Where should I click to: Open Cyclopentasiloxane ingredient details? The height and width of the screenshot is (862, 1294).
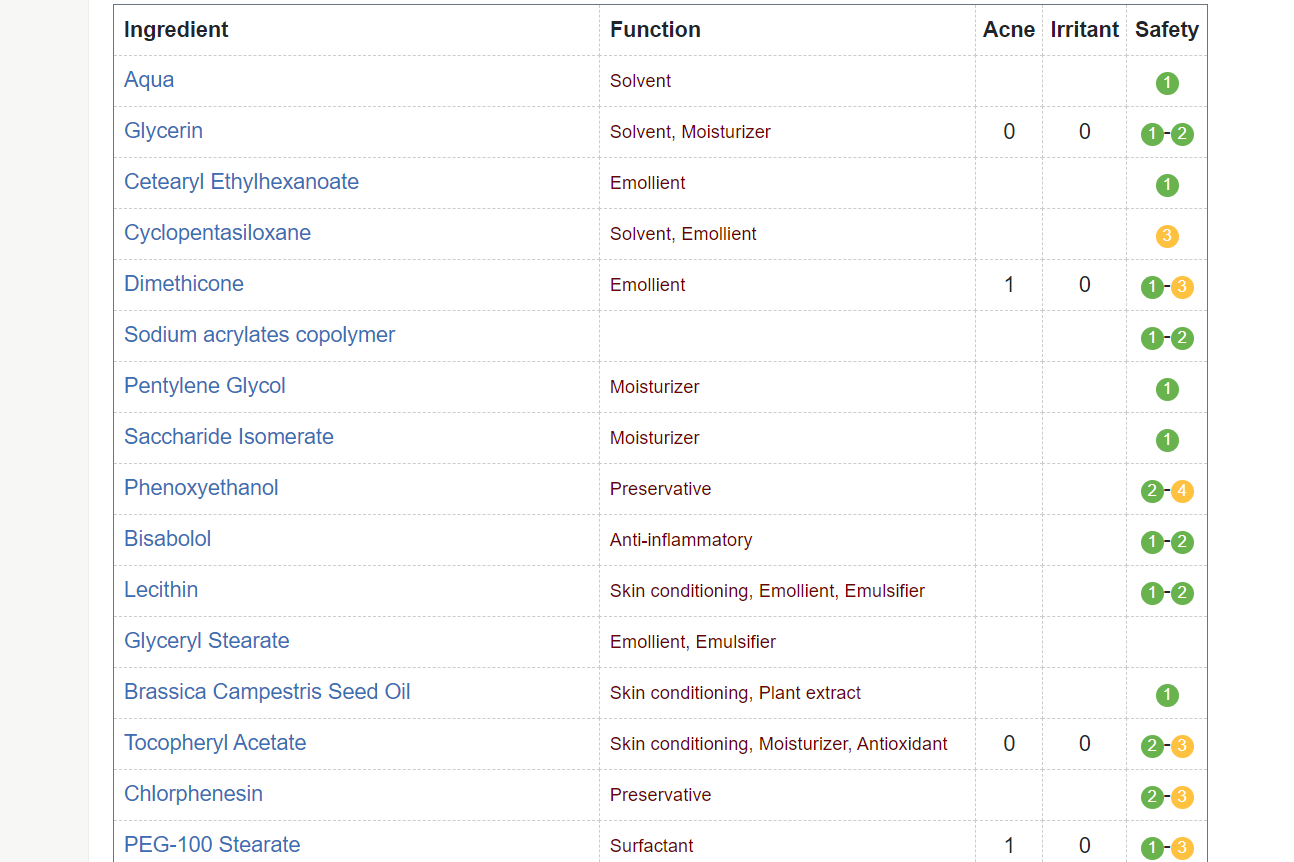(217, 233)
